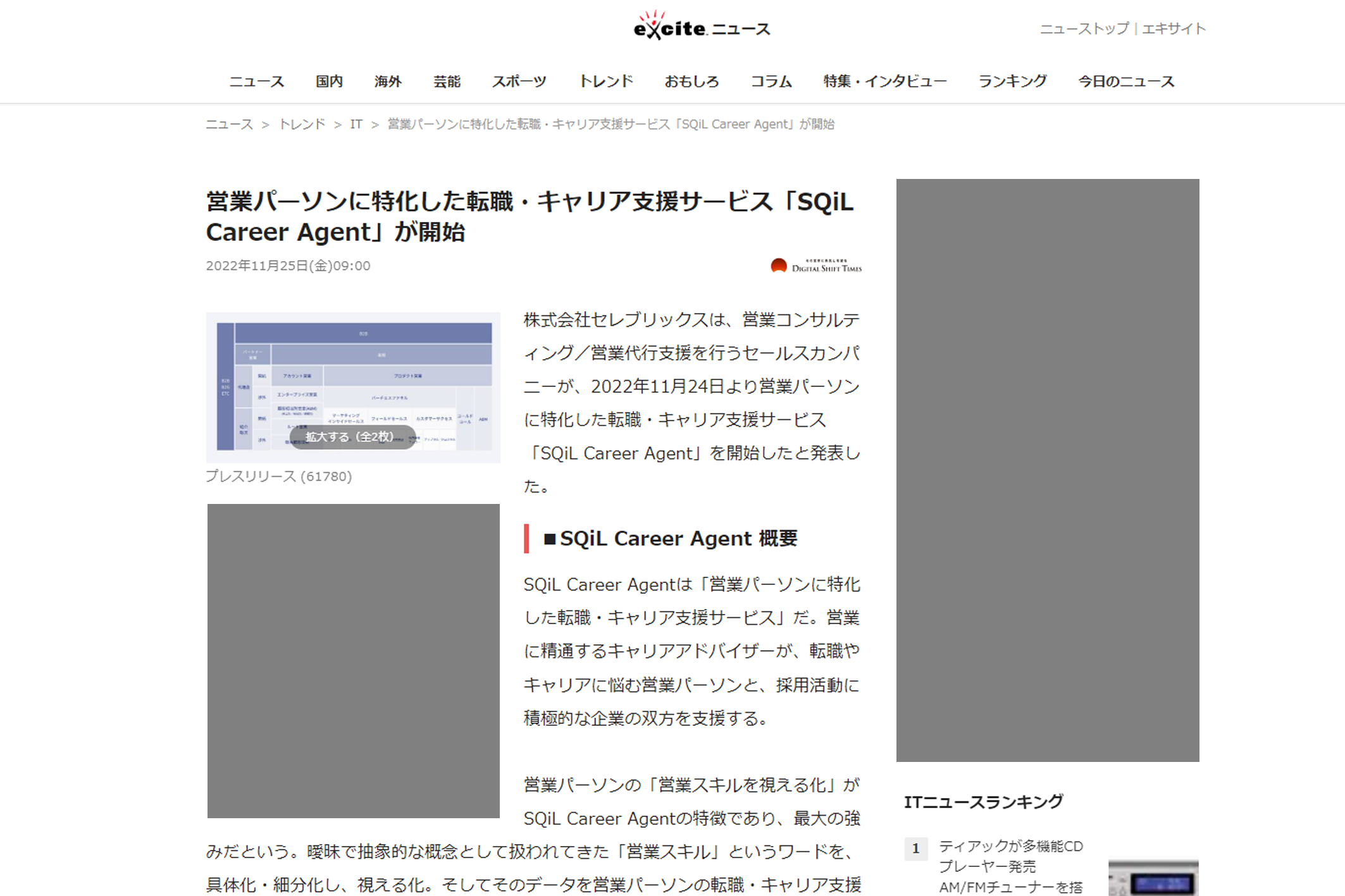Click the excite News logo
Screen dimensions: 1345x896
[x=702, y=26]
